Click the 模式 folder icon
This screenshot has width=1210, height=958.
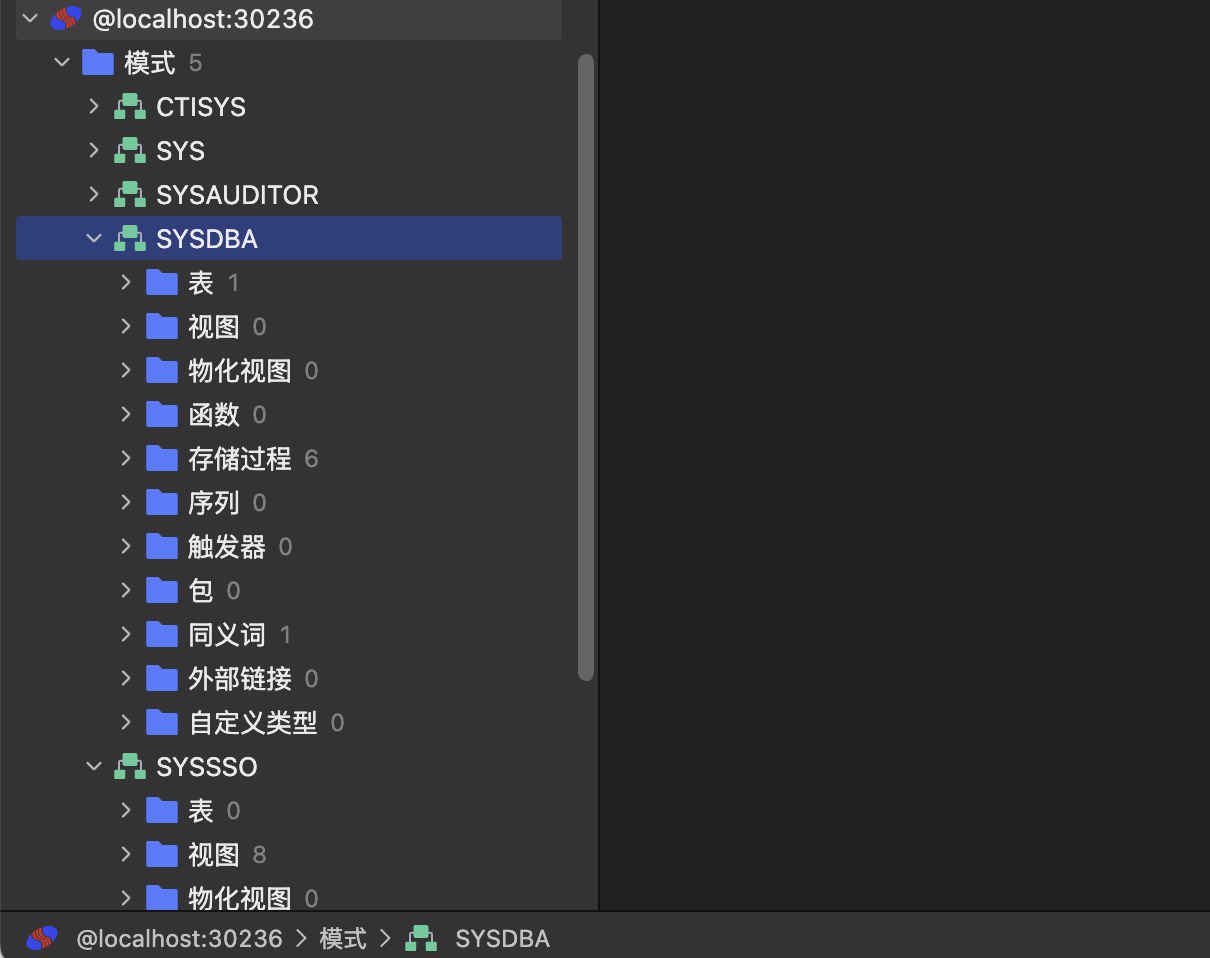97,63
